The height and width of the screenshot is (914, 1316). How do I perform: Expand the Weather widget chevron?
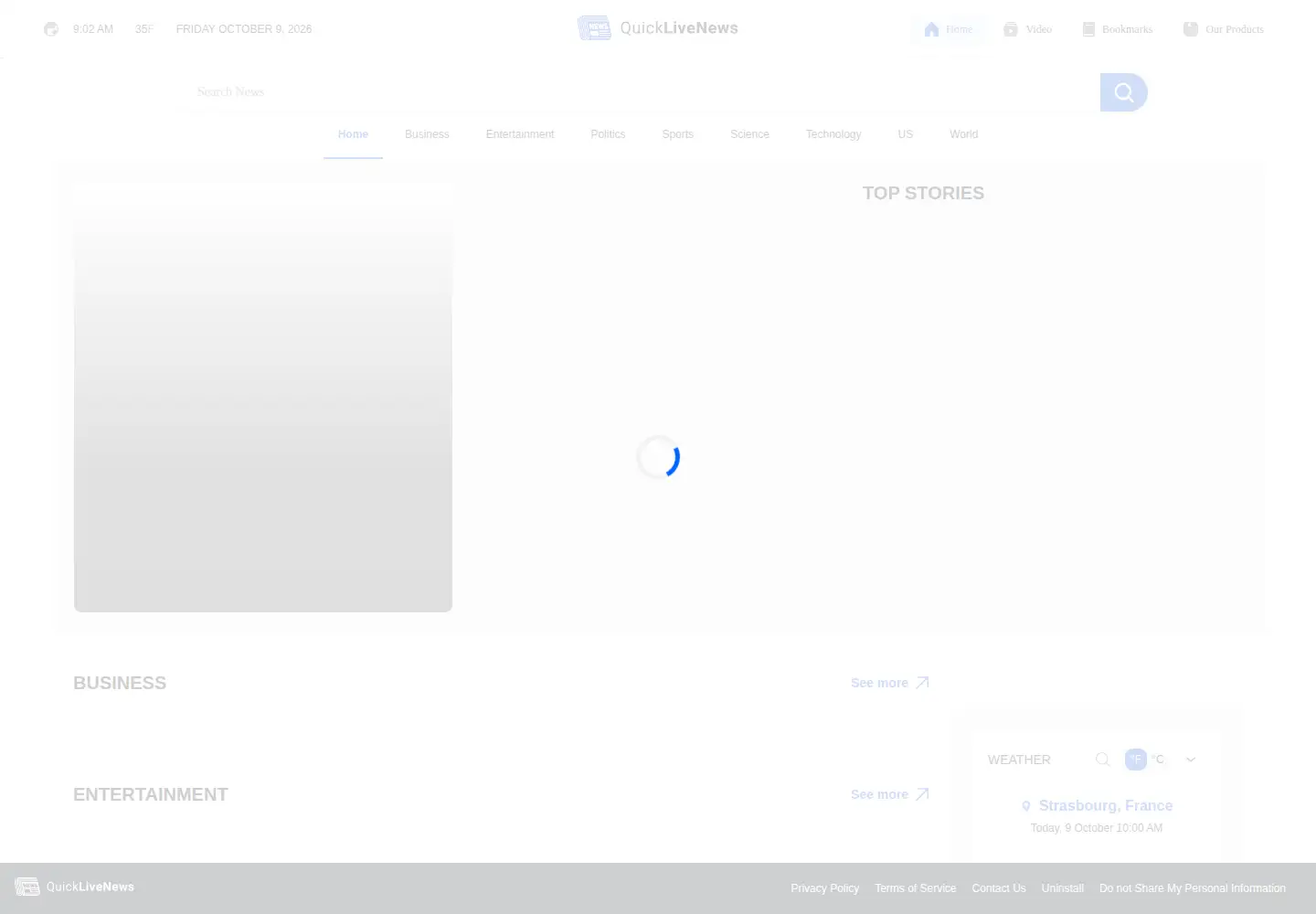click(x=1191, y=760)
